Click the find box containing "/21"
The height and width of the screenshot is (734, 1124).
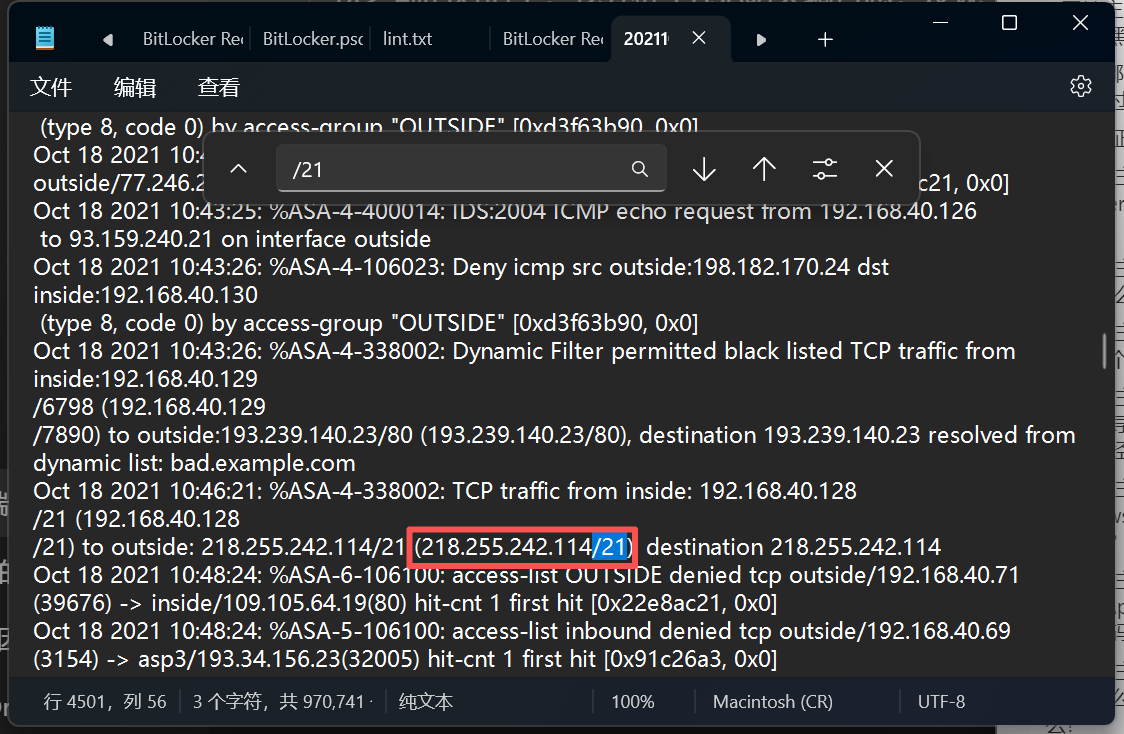point(455,169)
